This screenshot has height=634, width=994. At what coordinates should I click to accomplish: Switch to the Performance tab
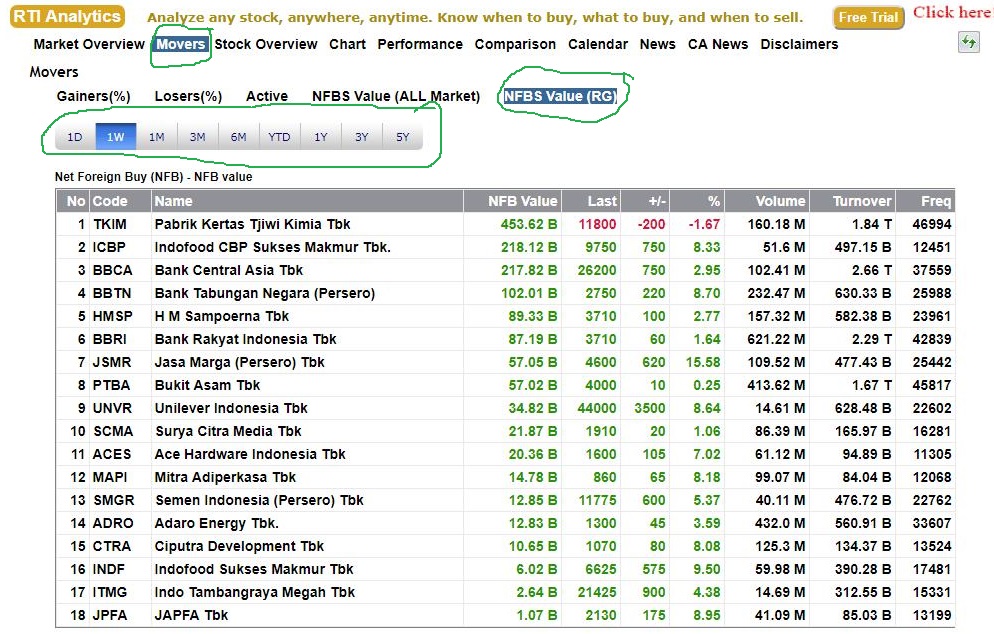420,44
